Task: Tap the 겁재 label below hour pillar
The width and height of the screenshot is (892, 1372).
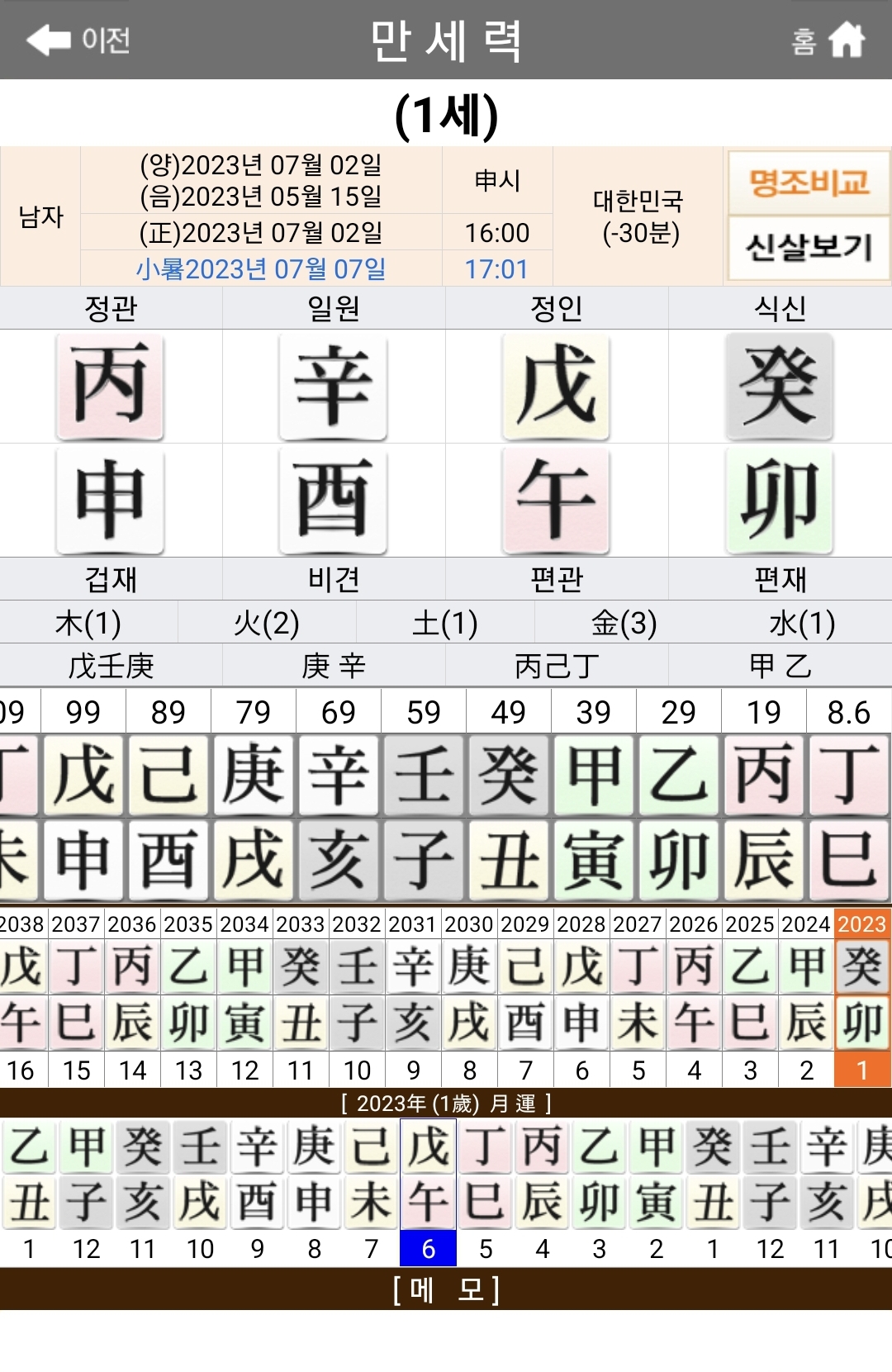Action: (x=111, y=579)
